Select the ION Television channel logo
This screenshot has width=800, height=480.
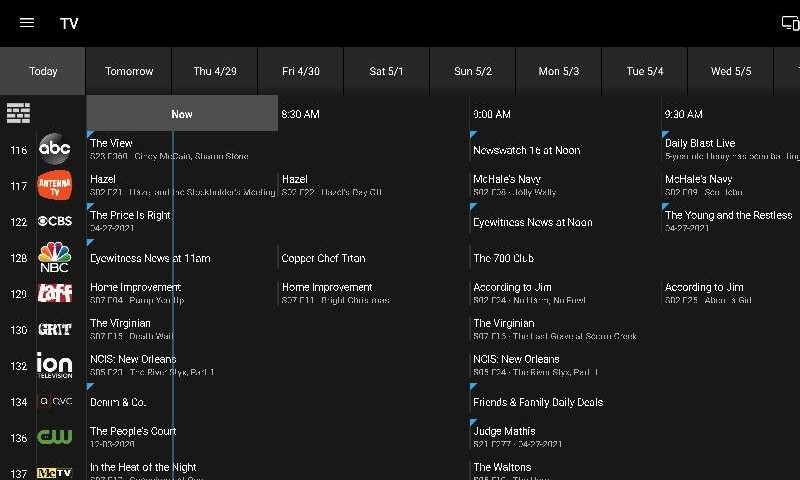pos(55,365)
